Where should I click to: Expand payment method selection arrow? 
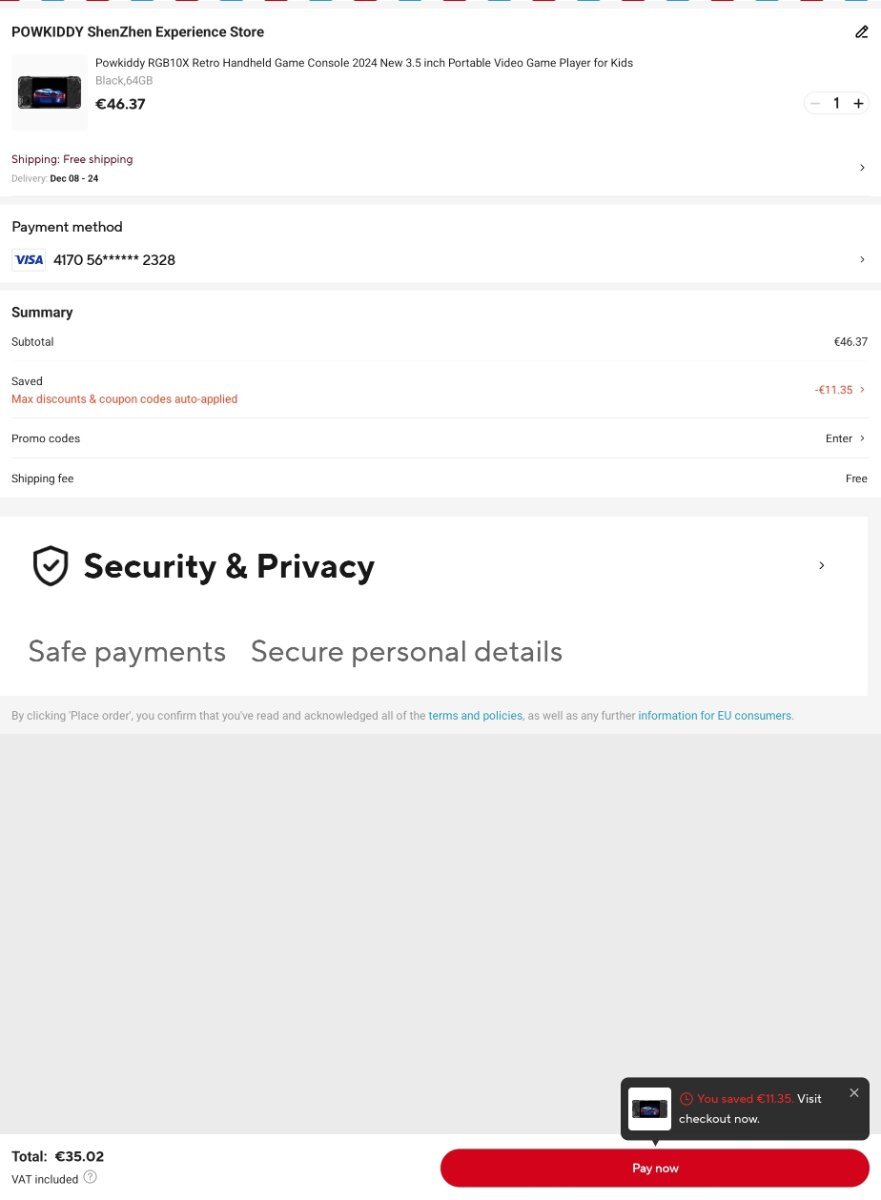(862, 260)
